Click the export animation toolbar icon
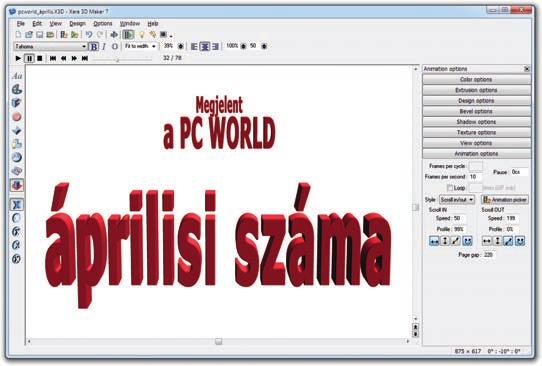 tap(64, 35)
